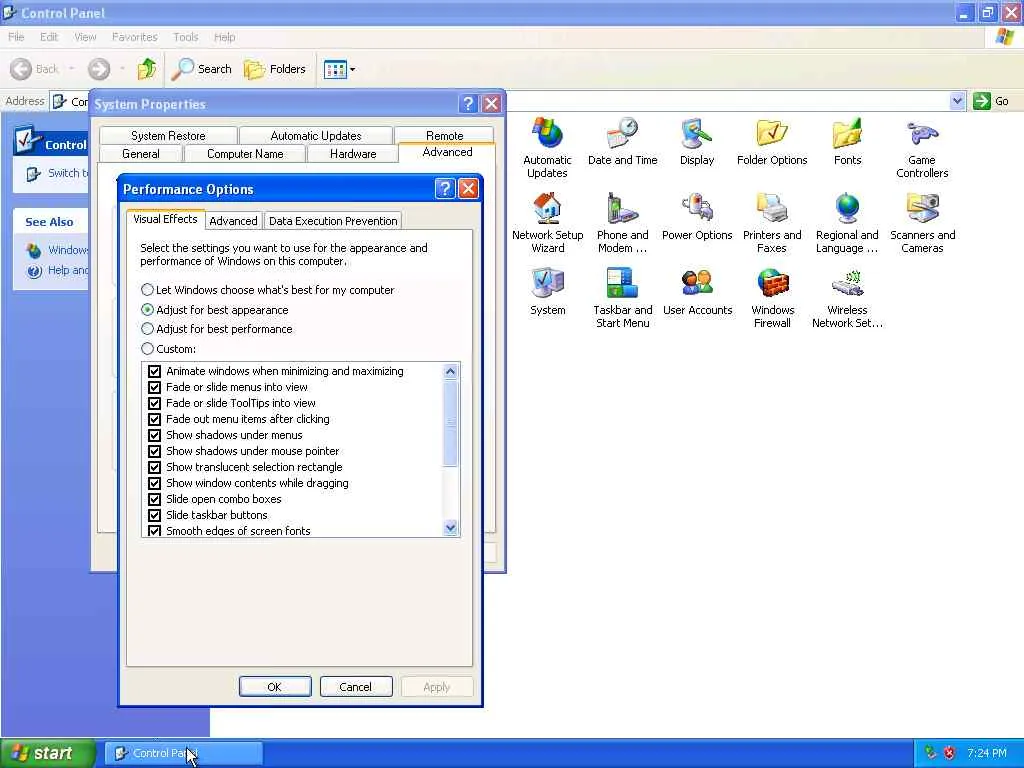Click the Up folder toolbar icon

point(147,69)
